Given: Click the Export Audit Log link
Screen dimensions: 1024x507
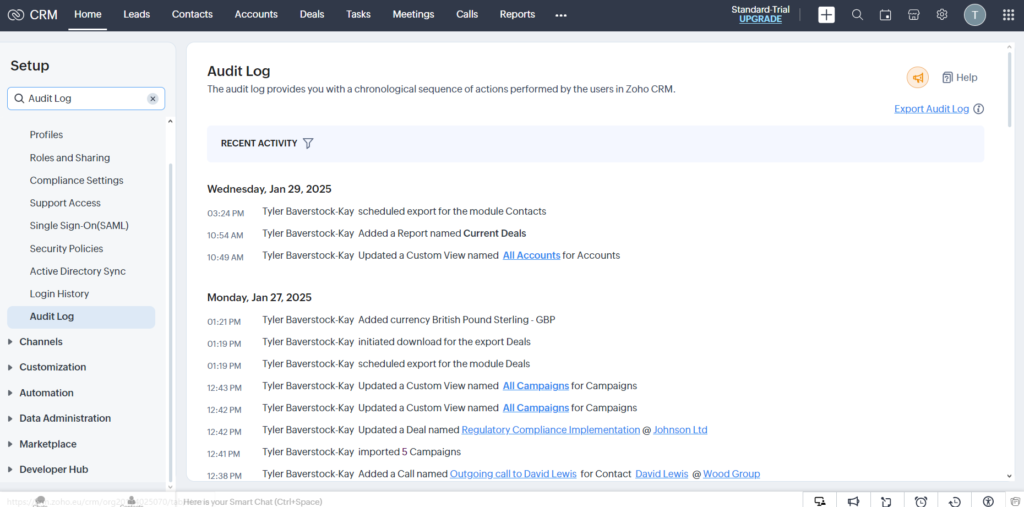Looking at the screenshot, I should [931, 109].
